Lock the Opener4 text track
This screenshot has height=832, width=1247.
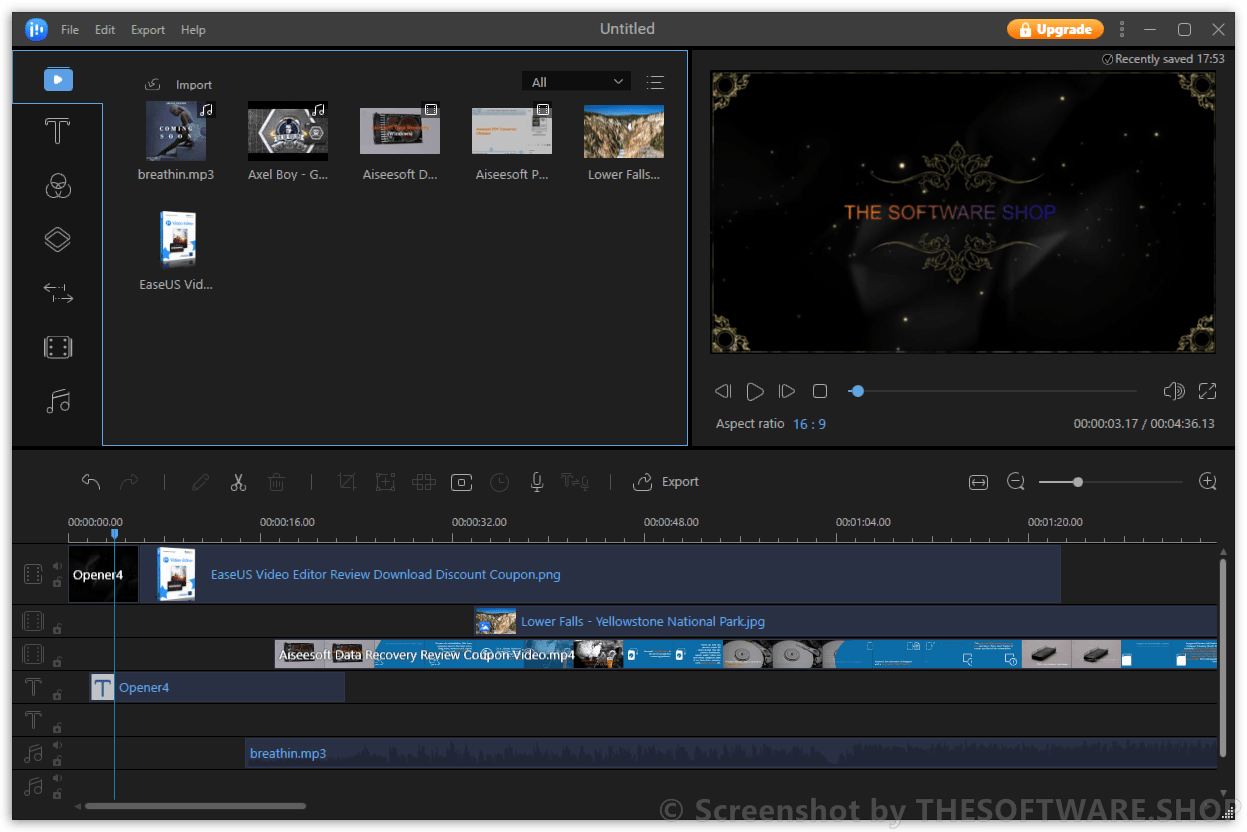coord(57,697)
